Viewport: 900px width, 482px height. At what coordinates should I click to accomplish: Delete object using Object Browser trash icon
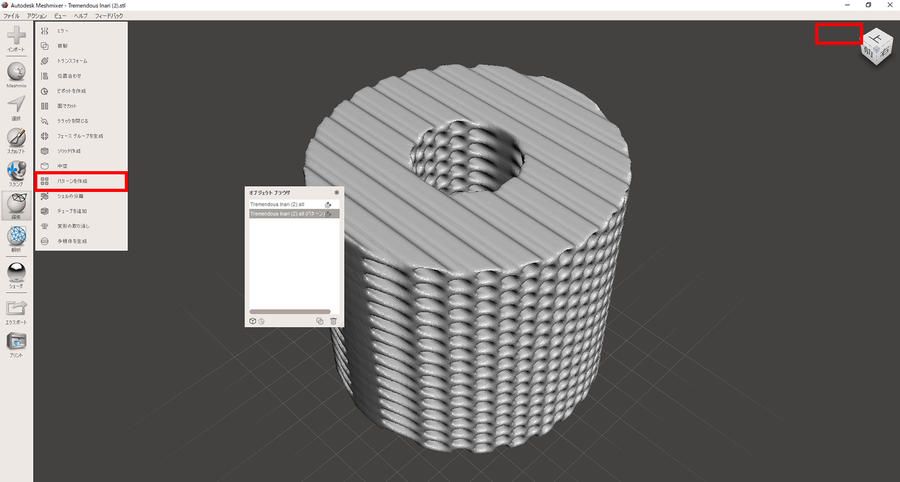[334, 321]
